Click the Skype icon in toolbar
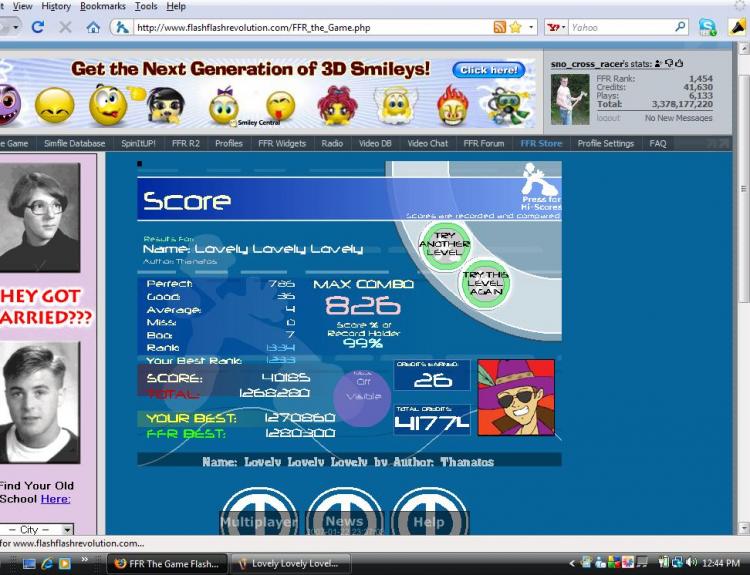This screenshot has height=575, width=750. click(x=707, y=27)
